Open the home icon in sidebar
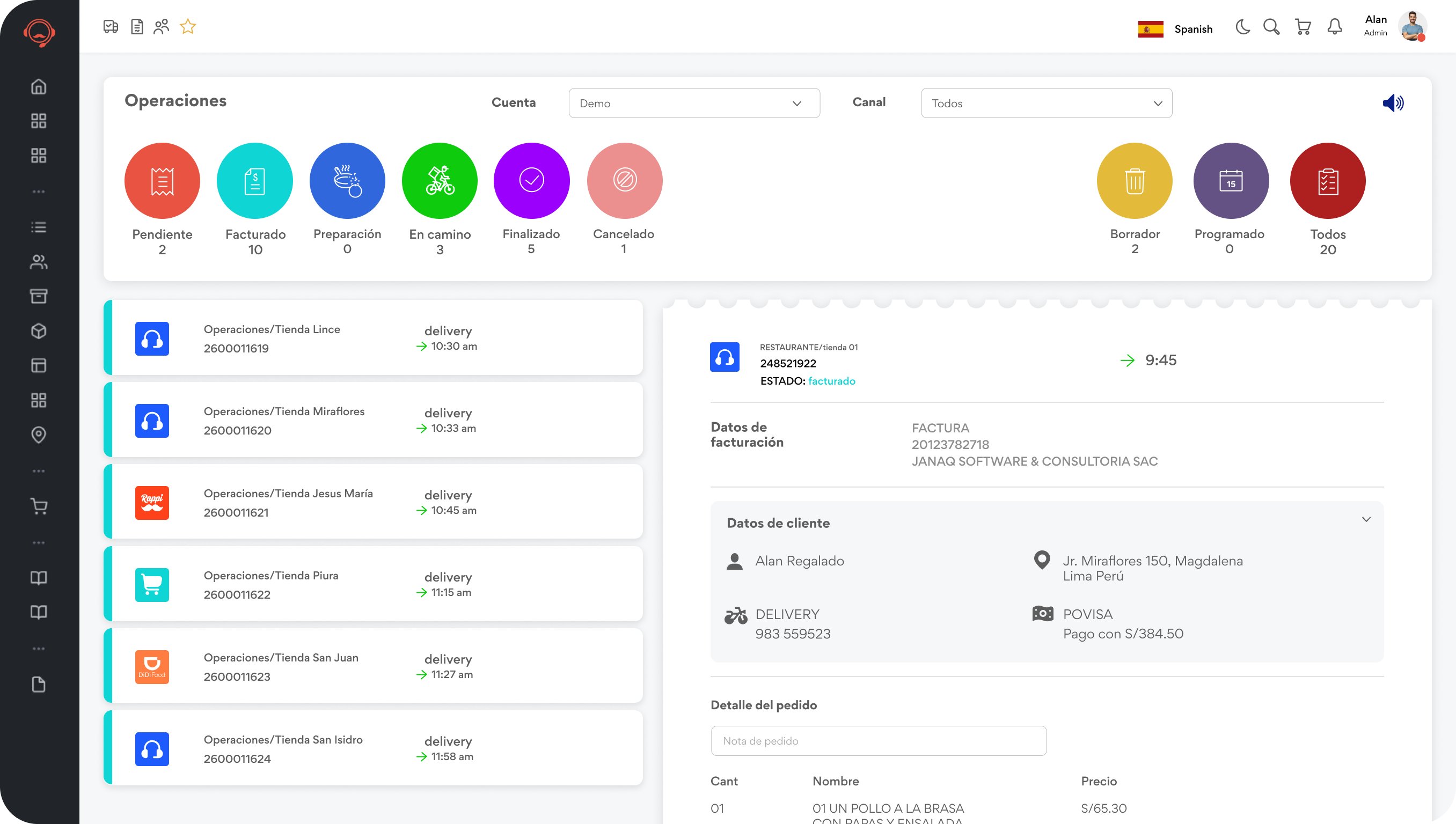Screen dimensions: 1456x824 (39, 86)
